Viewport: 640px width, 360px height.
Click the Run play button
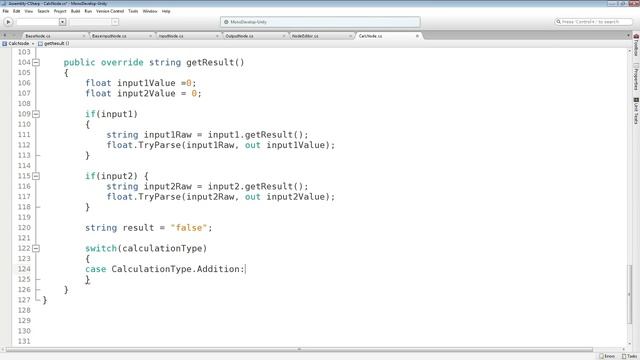8,22
